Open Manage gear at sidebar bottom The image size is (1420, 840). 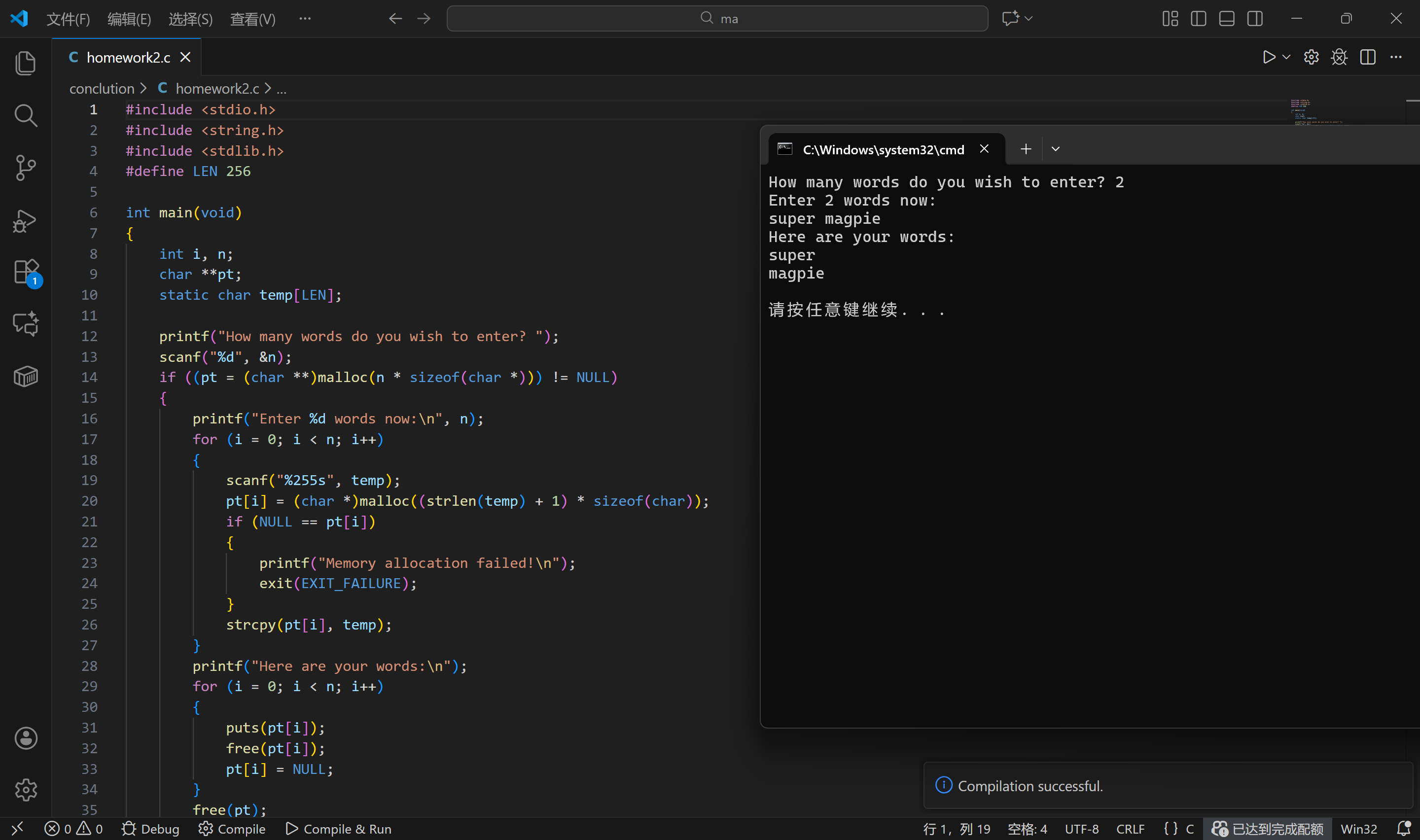click(26, 790)
